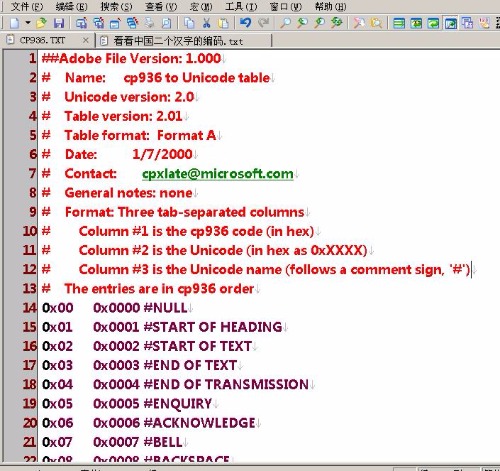500x471 pixels.
Task: Click the single-window close document toolbar icon
Action: pyautogui.click(x=115, y=23)
